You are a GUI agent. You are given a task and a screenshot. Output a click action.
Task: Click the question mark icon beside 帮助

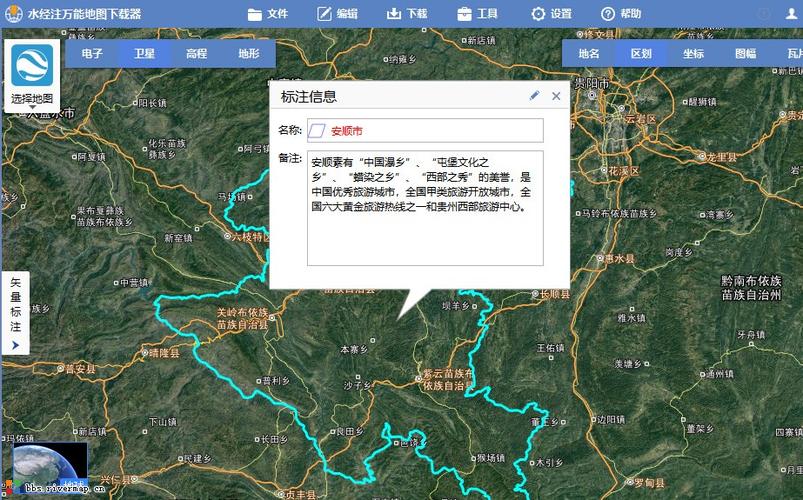pos(608,14)
